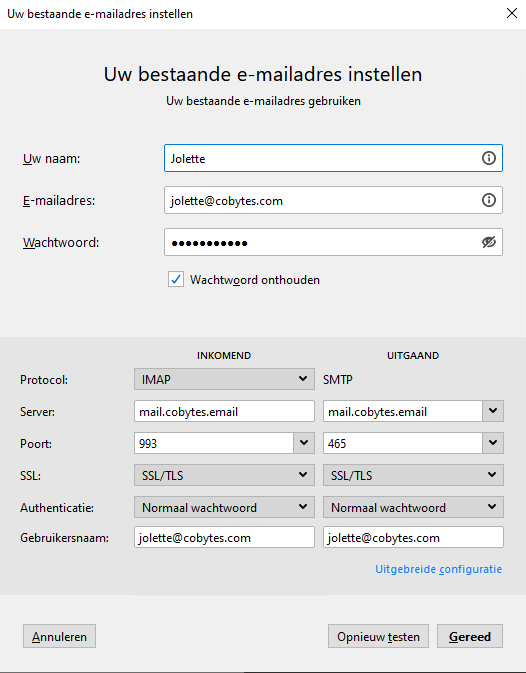This screenshot has height=673, width=526.
Task: Open the outgoing SSL/TLS dropdown
Action: coord(413,475)
